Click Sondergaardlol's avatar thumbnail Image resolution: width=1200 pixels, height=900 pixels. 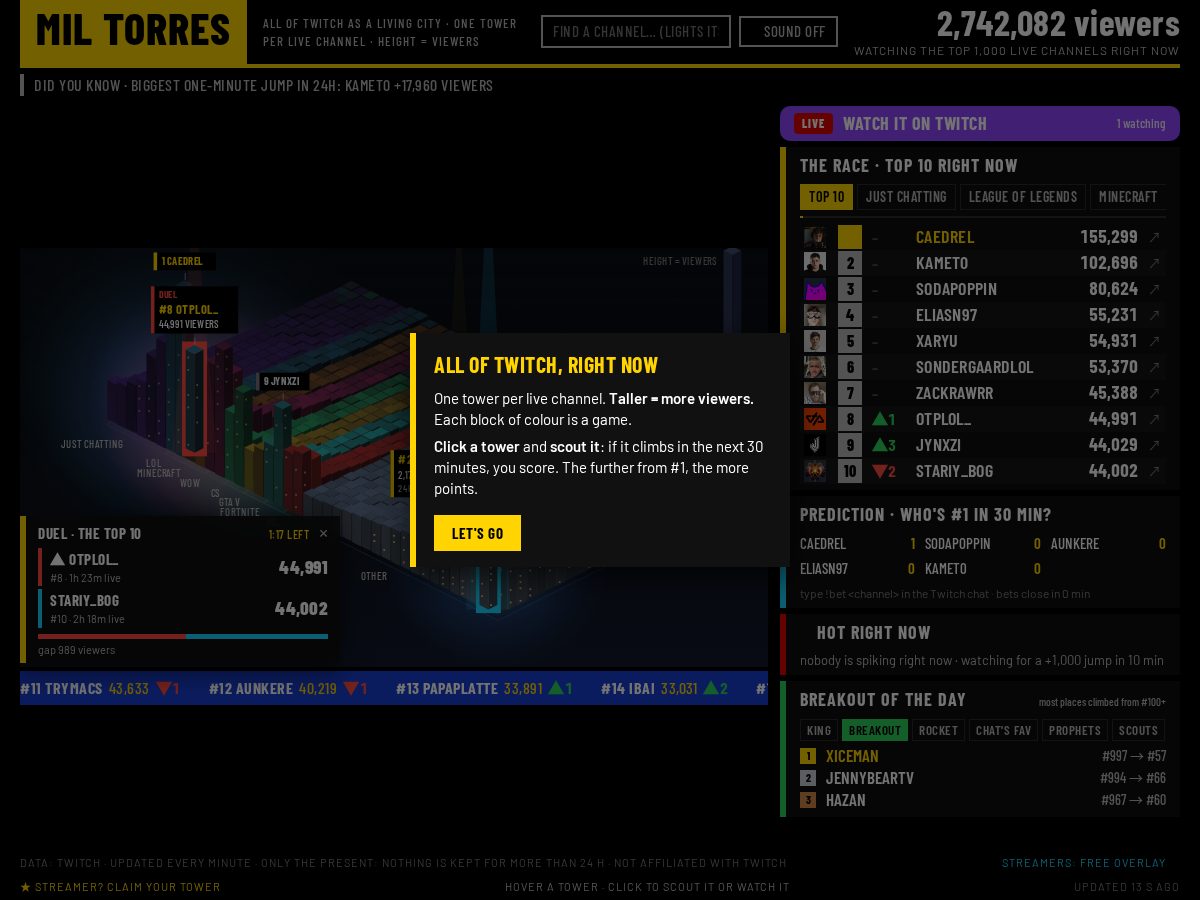click(x=815, y=367)
